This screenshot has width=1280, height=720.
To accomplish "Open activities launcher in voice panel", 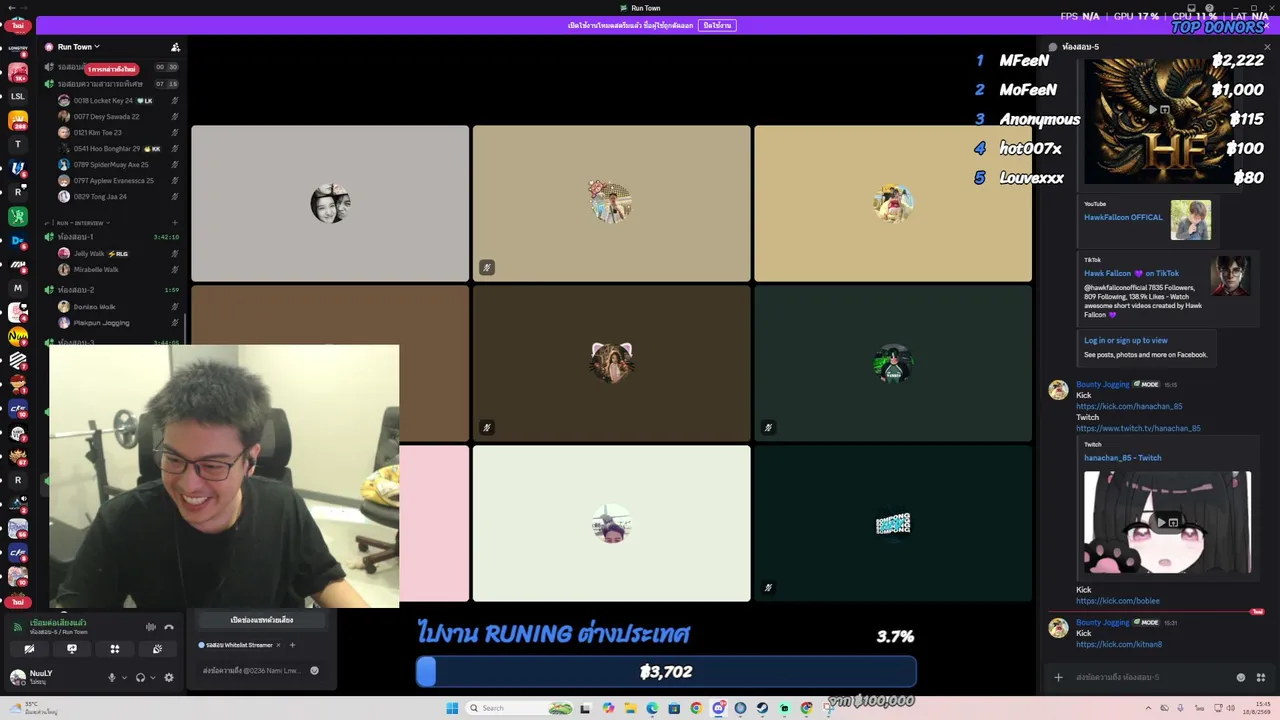I will pyautogui.click(x=115, y=649).
